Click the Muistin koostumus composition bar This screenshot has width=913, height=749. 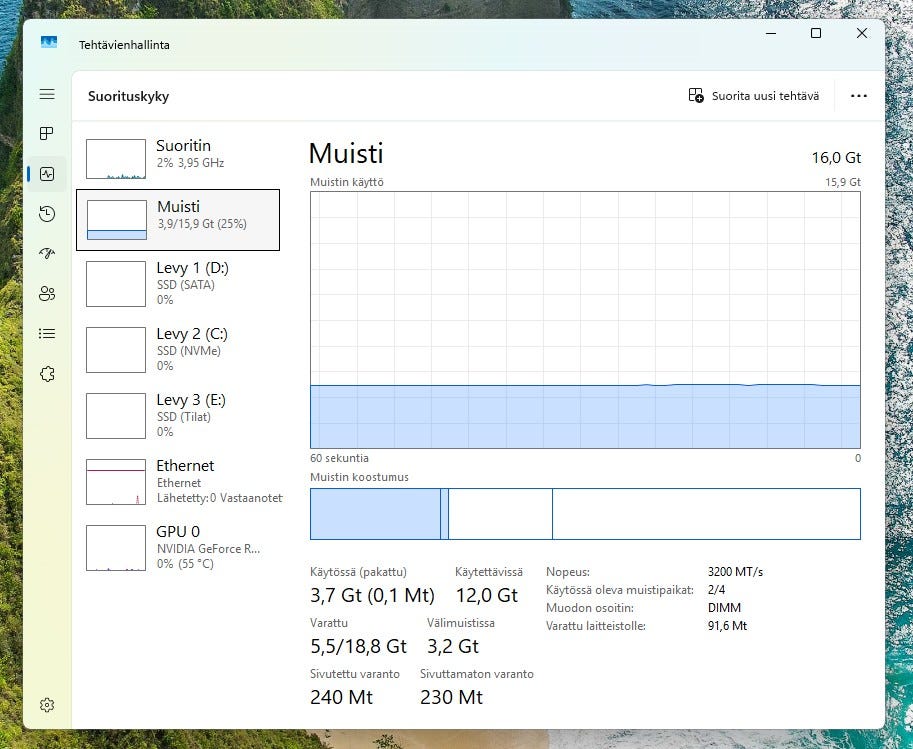[x=585, y=514]
